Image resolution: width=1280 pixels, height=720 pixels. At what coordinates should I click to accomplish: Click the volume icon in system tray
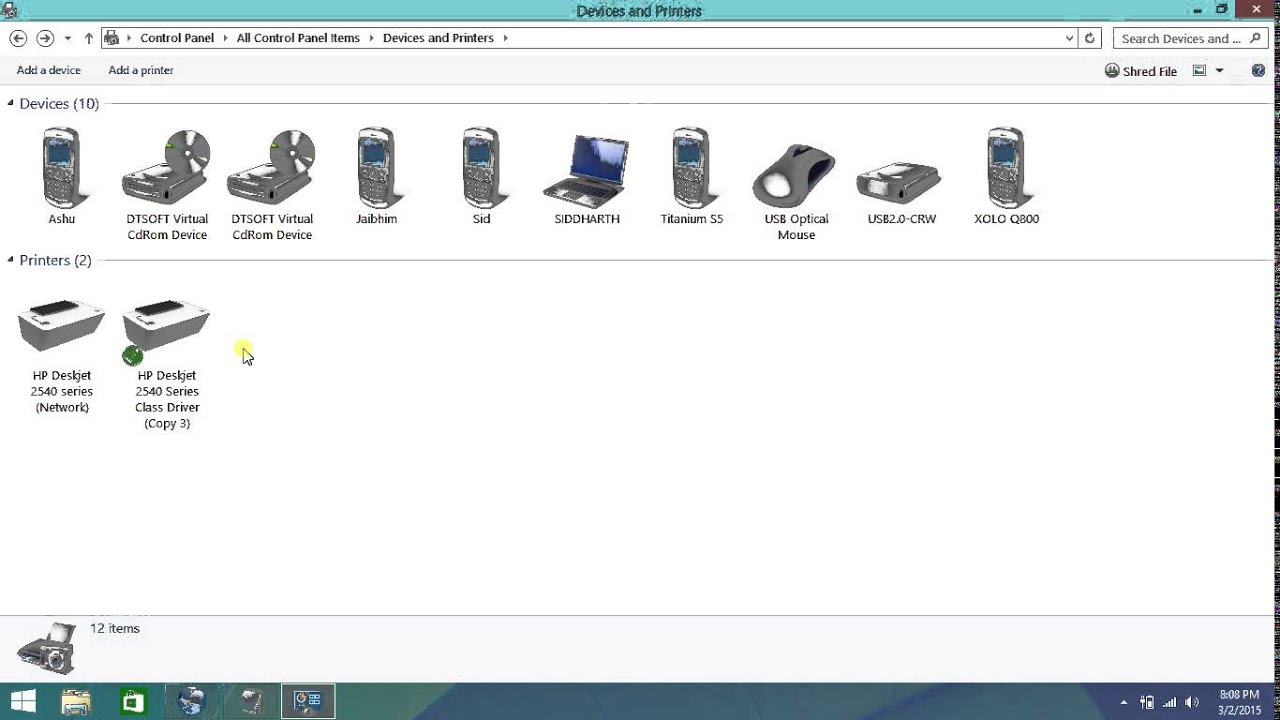1191,702
